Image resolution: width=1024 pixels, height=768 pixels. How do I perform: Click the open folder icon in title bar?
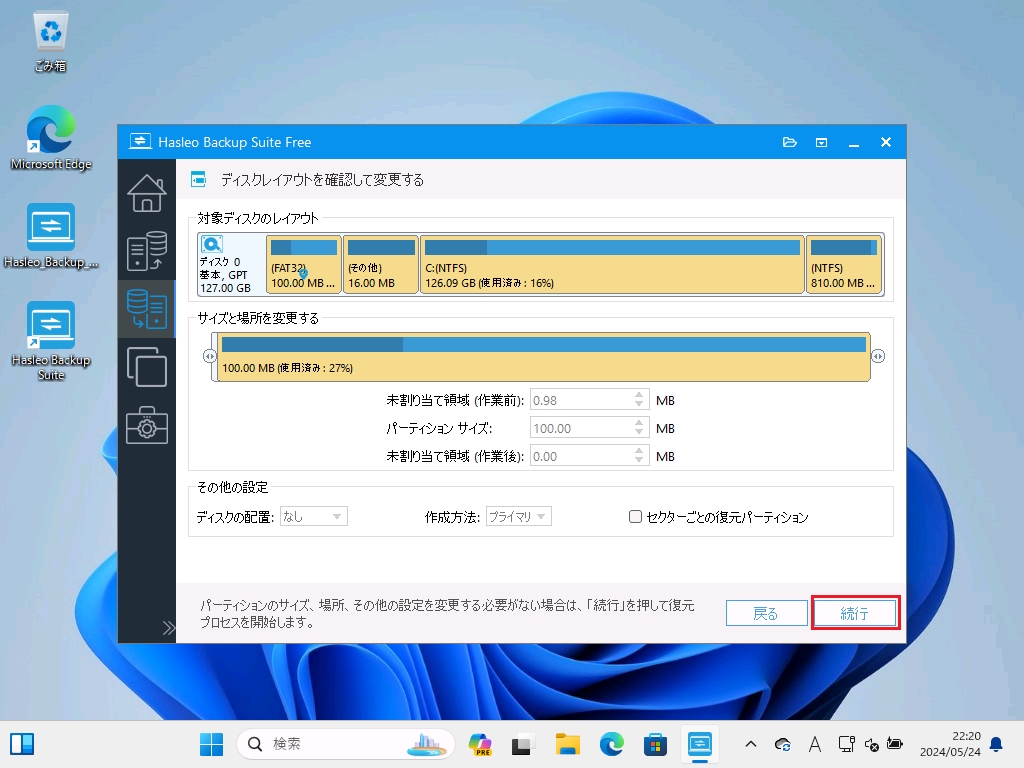click(790, 142)
